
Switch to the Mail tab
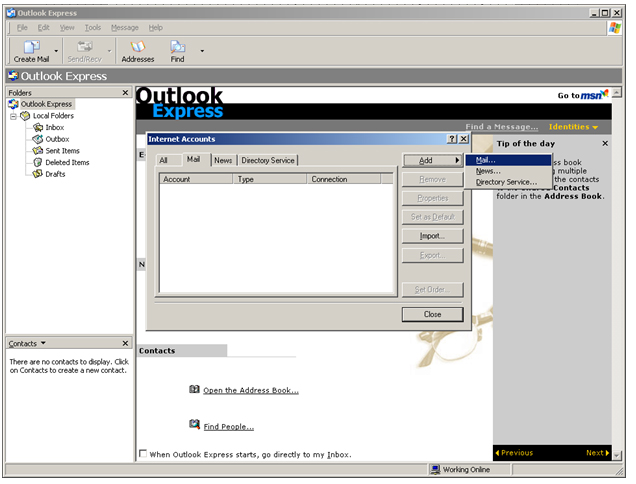click(193, 159)
